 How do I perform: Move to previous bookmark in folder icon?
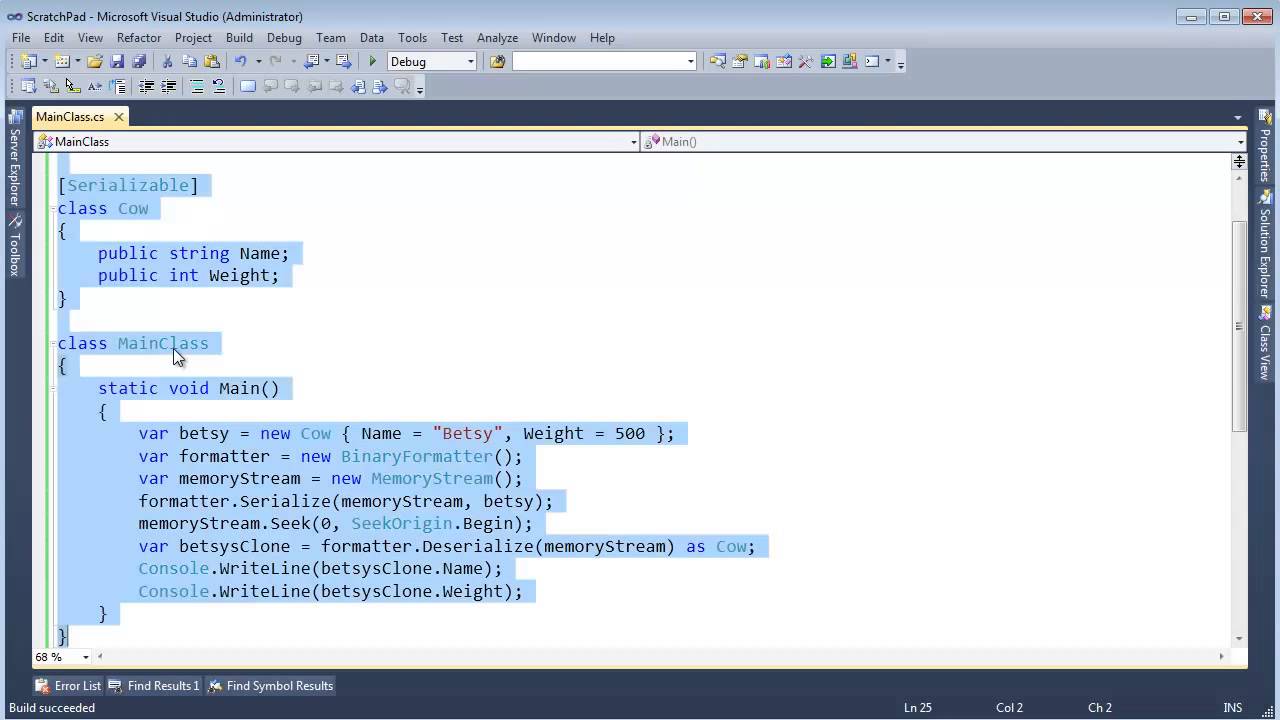coord(314,87)
